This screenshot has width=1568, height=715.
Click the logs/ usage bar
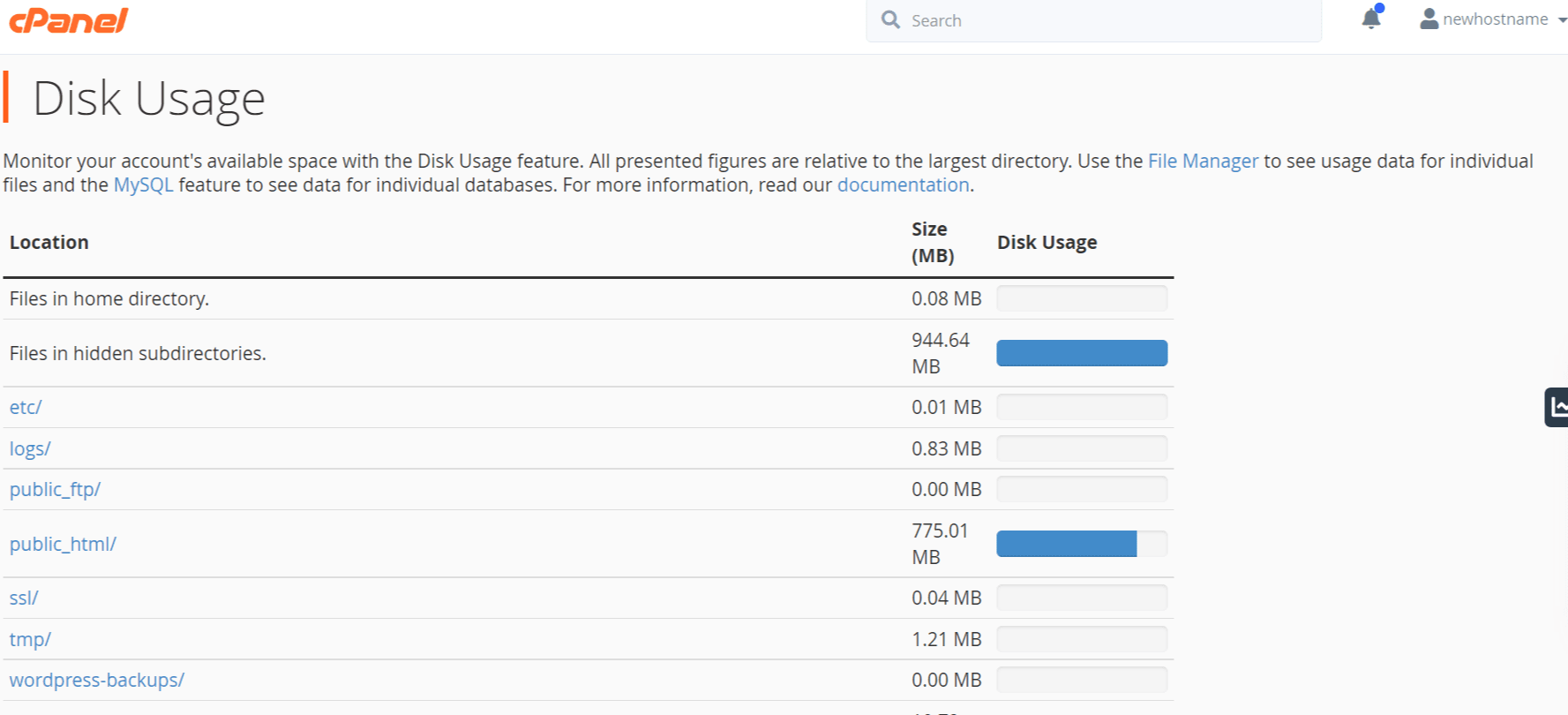tap(1082, 448)
